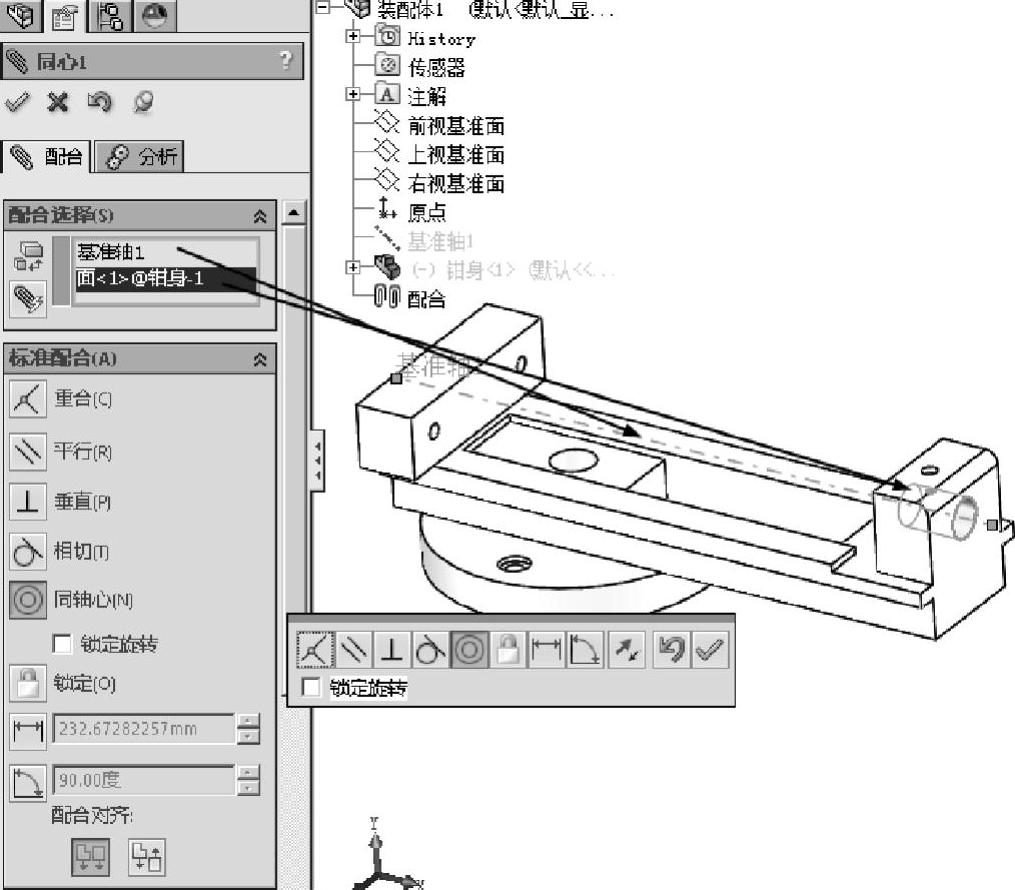
Task: Select 上视基准面 in the feature tree
Action: (456, 155)
